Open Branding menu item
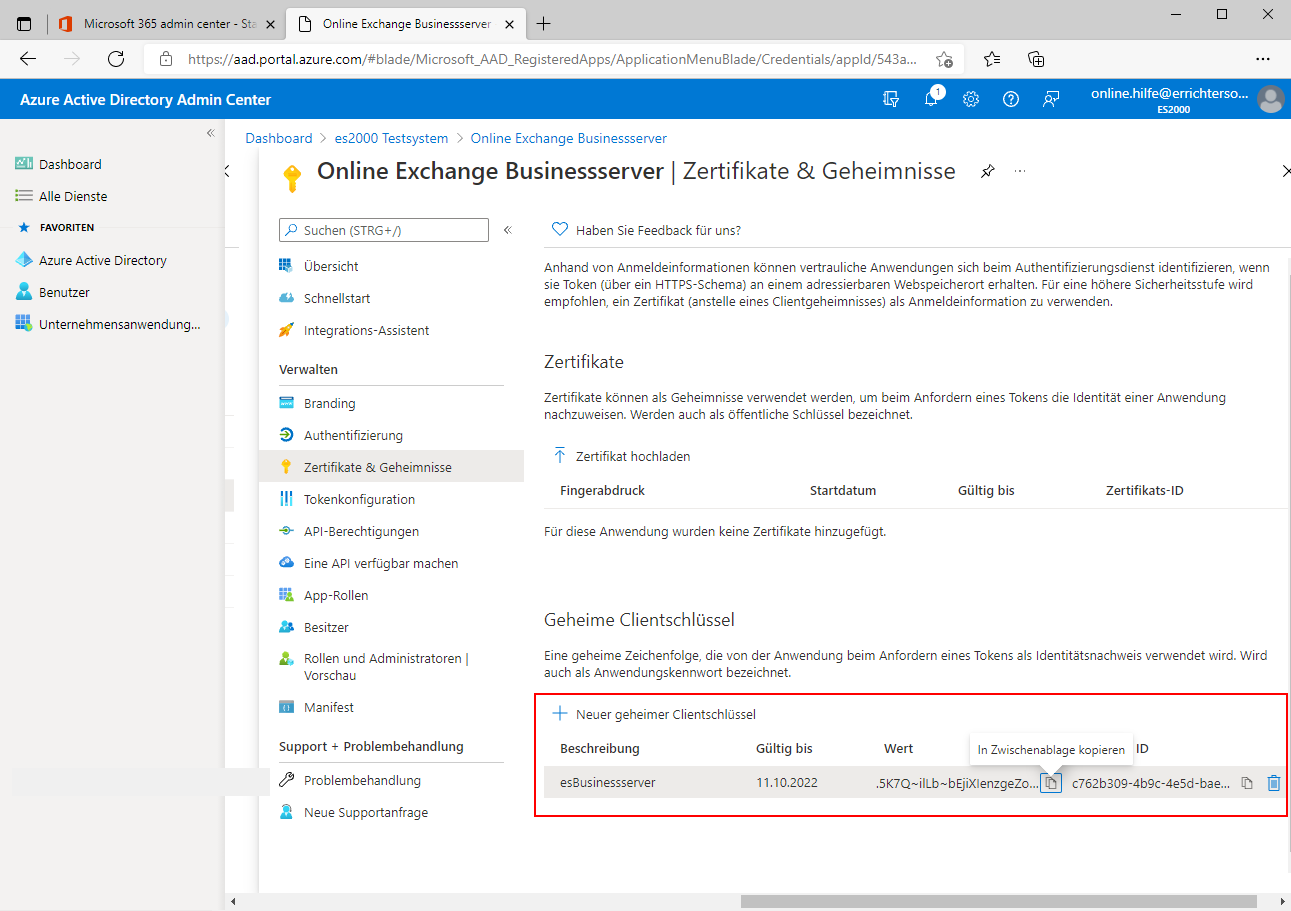The image size is (1291, 911). click(x=329, y=403)
